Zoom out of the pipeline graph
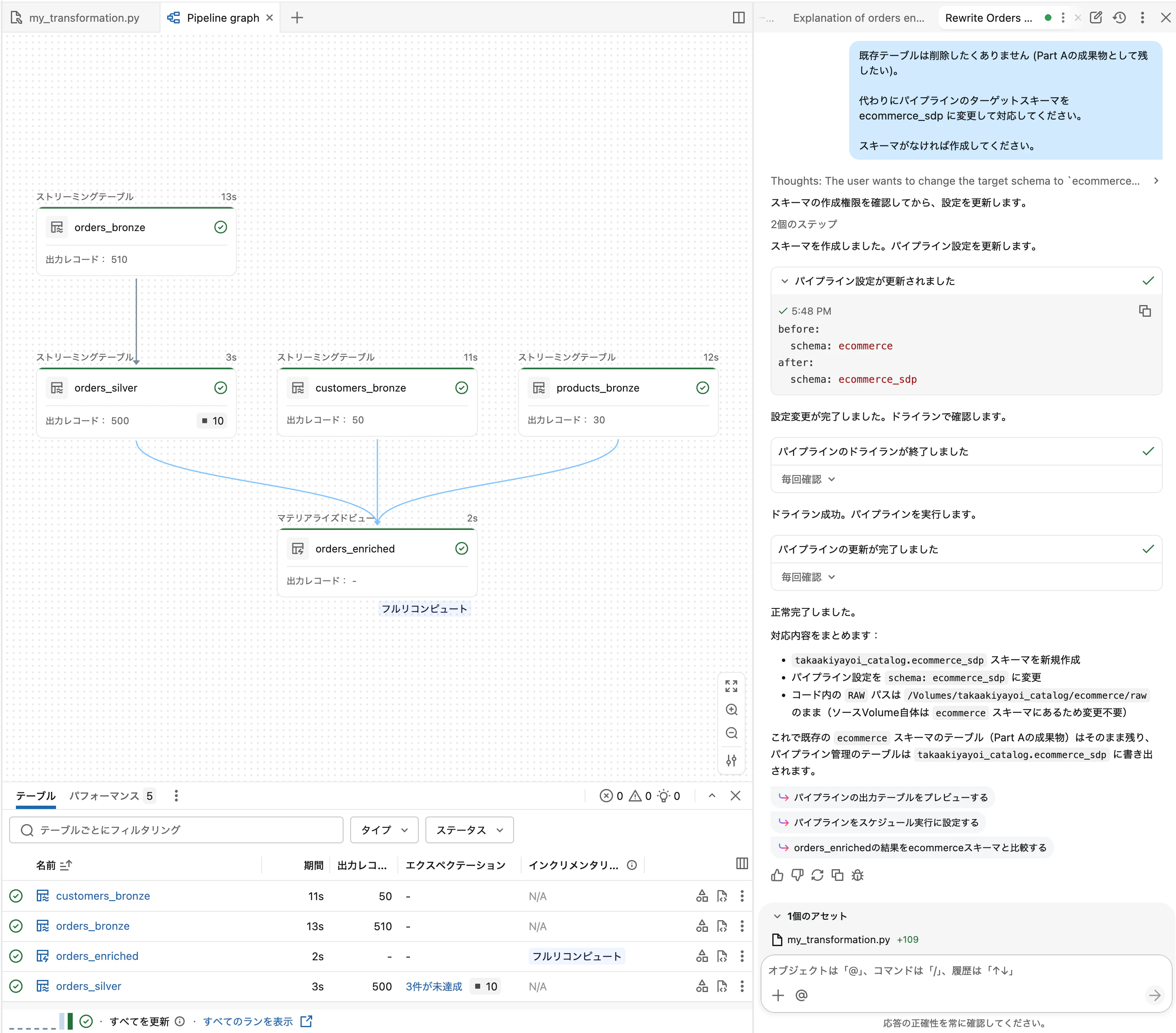 tap(731, 733)
